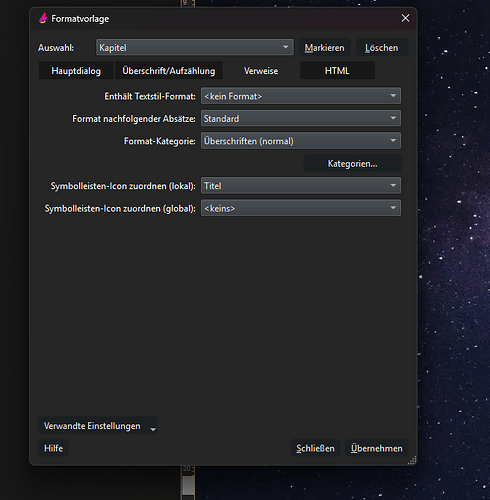The height and width of the screenshot is (500, 490).
Task: Switch to the Hauptdialog tab
Action: pyautogui.click(x=76, y=70)
